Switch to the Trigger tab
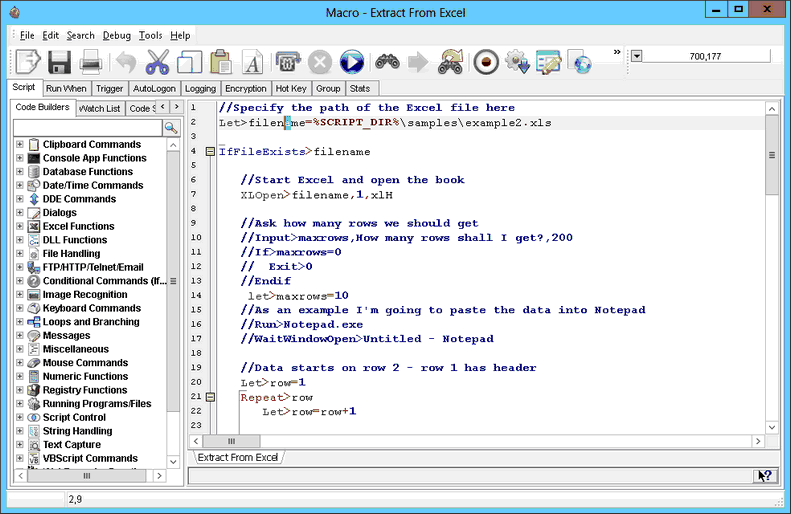 coord(109,88)
